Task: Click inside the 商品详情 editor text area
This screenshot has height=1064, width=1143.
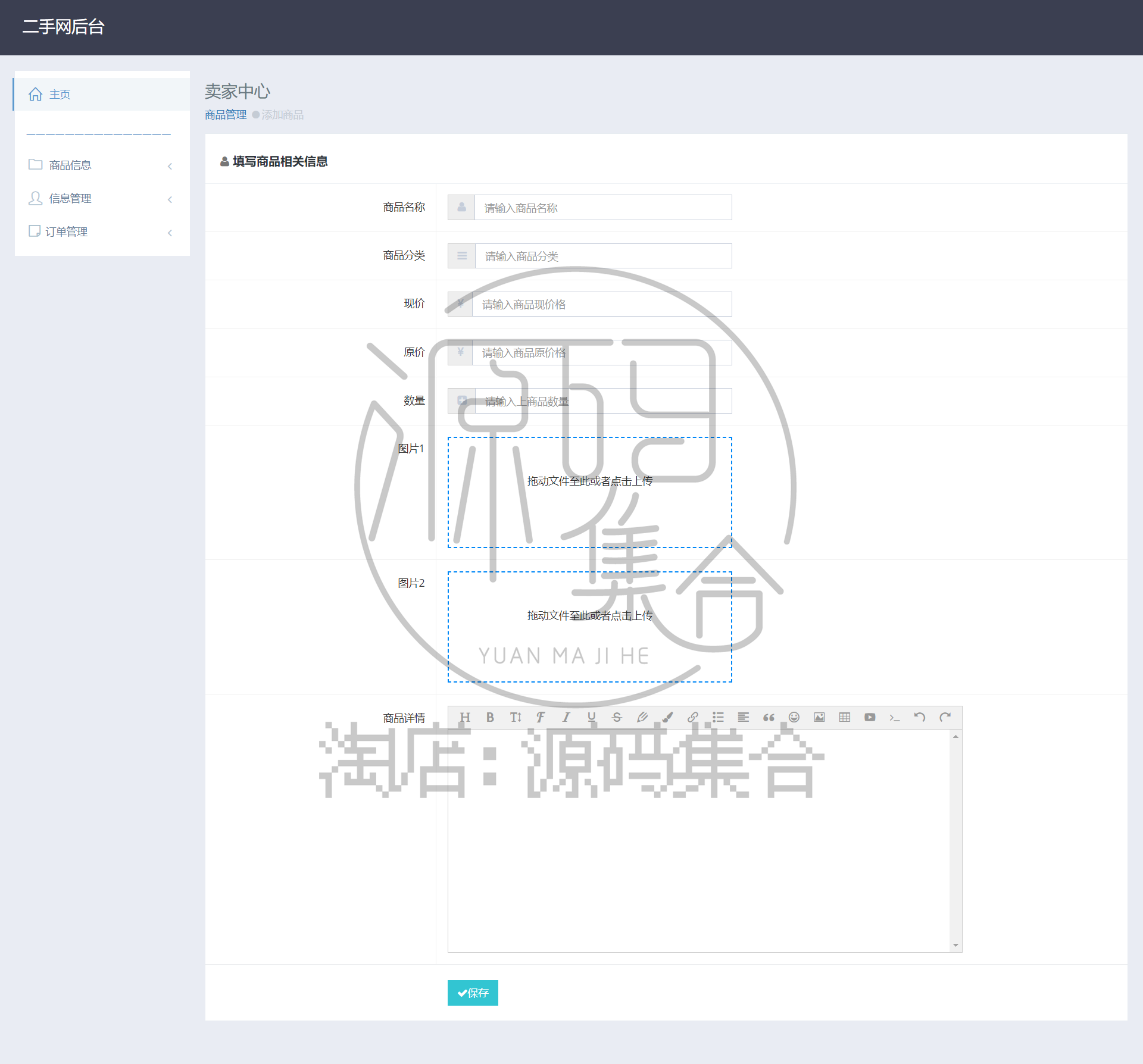Action: pos(699,840)
